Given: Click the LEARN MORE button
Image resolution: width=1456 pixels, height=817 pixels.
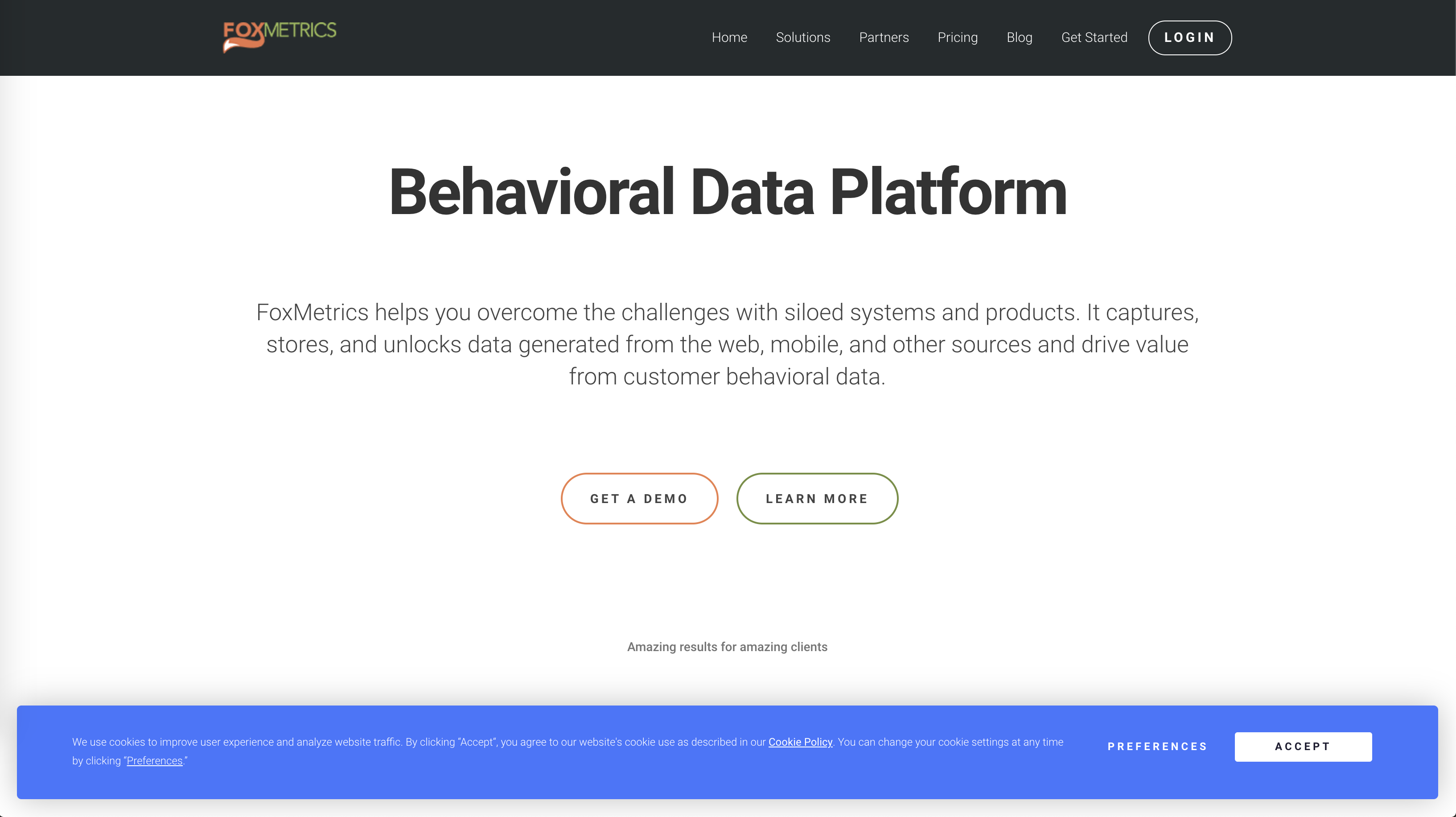Looking at the screenshot, I should [x=817, y=498].
